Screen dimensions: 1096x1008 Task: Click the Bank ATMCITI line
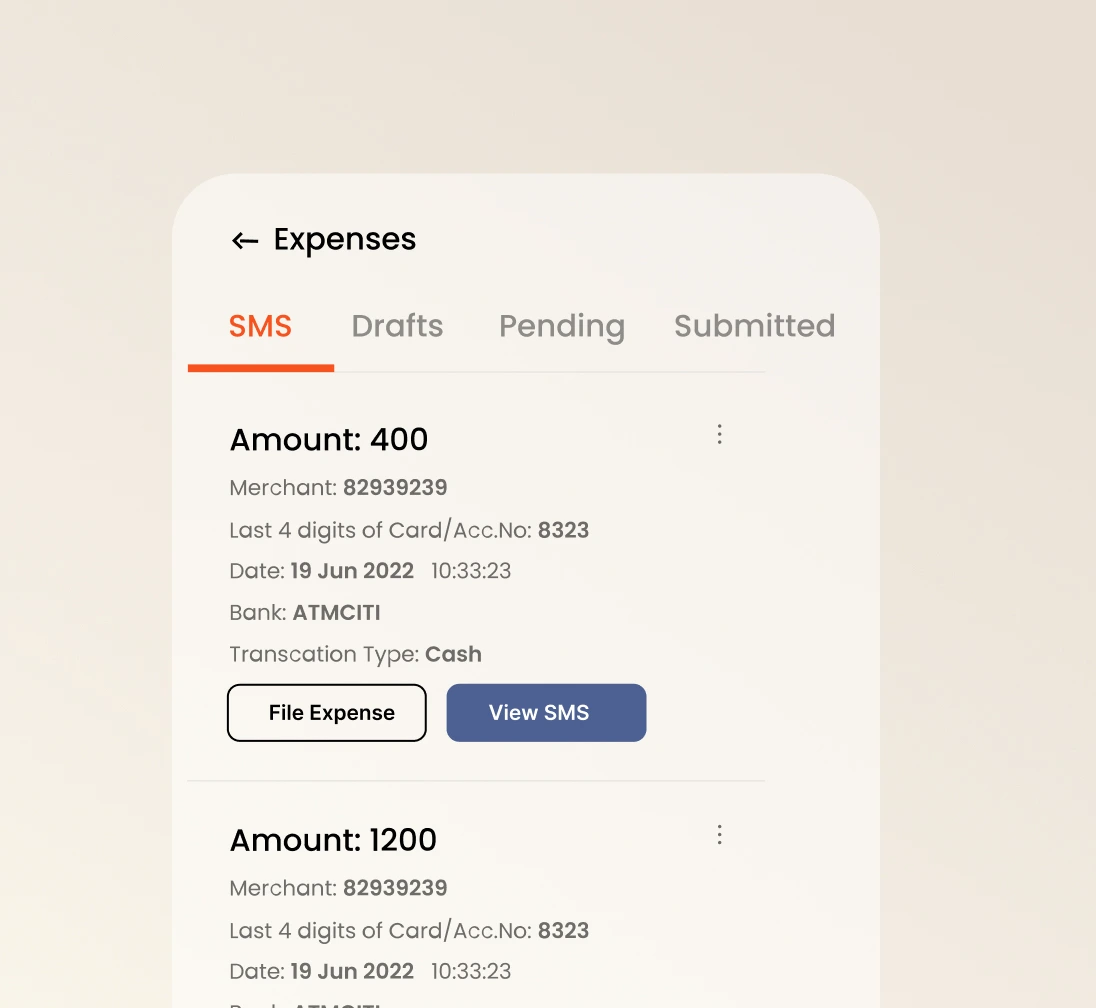coord(305,613)
